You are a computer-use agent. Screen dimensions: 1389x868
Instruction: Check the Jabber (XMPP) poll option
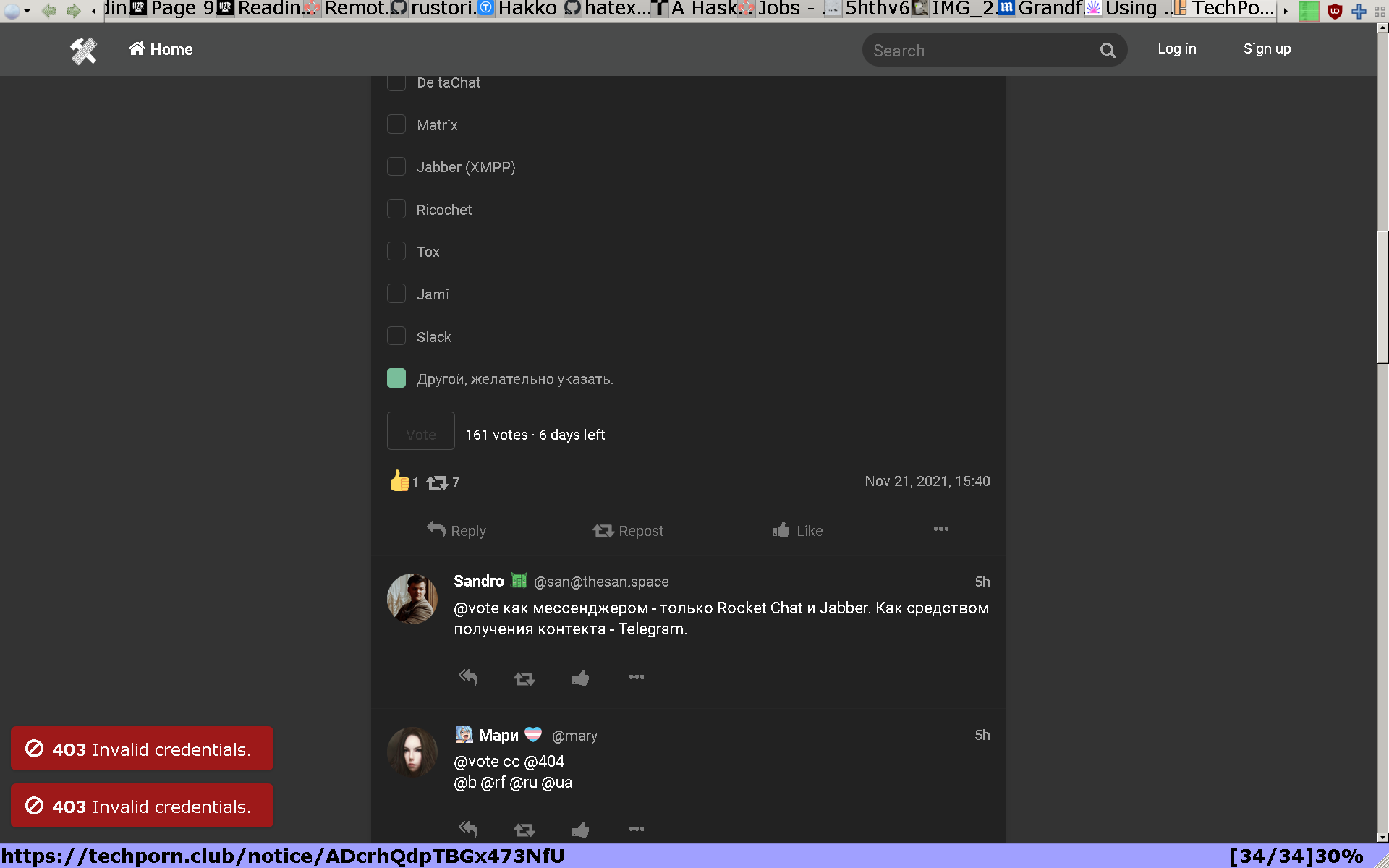point(396,167)
